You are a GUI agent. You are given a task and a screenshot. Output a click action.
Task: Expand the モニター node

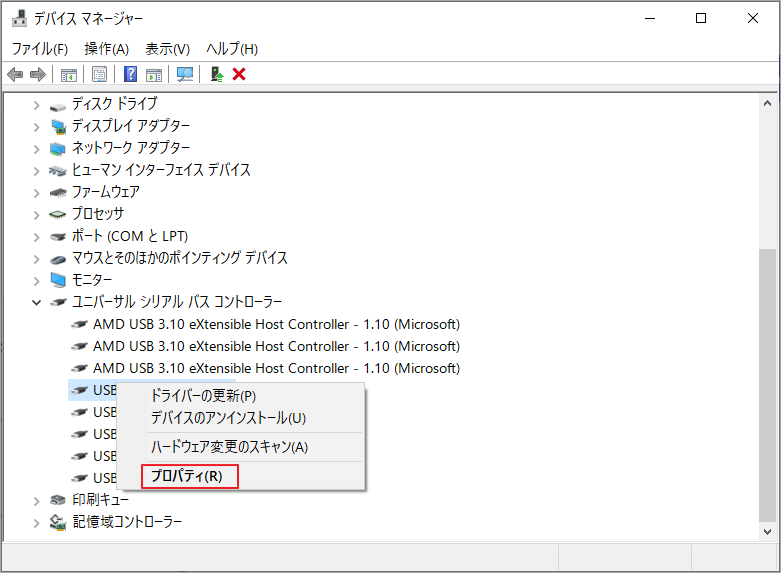[x=36, y=281]
